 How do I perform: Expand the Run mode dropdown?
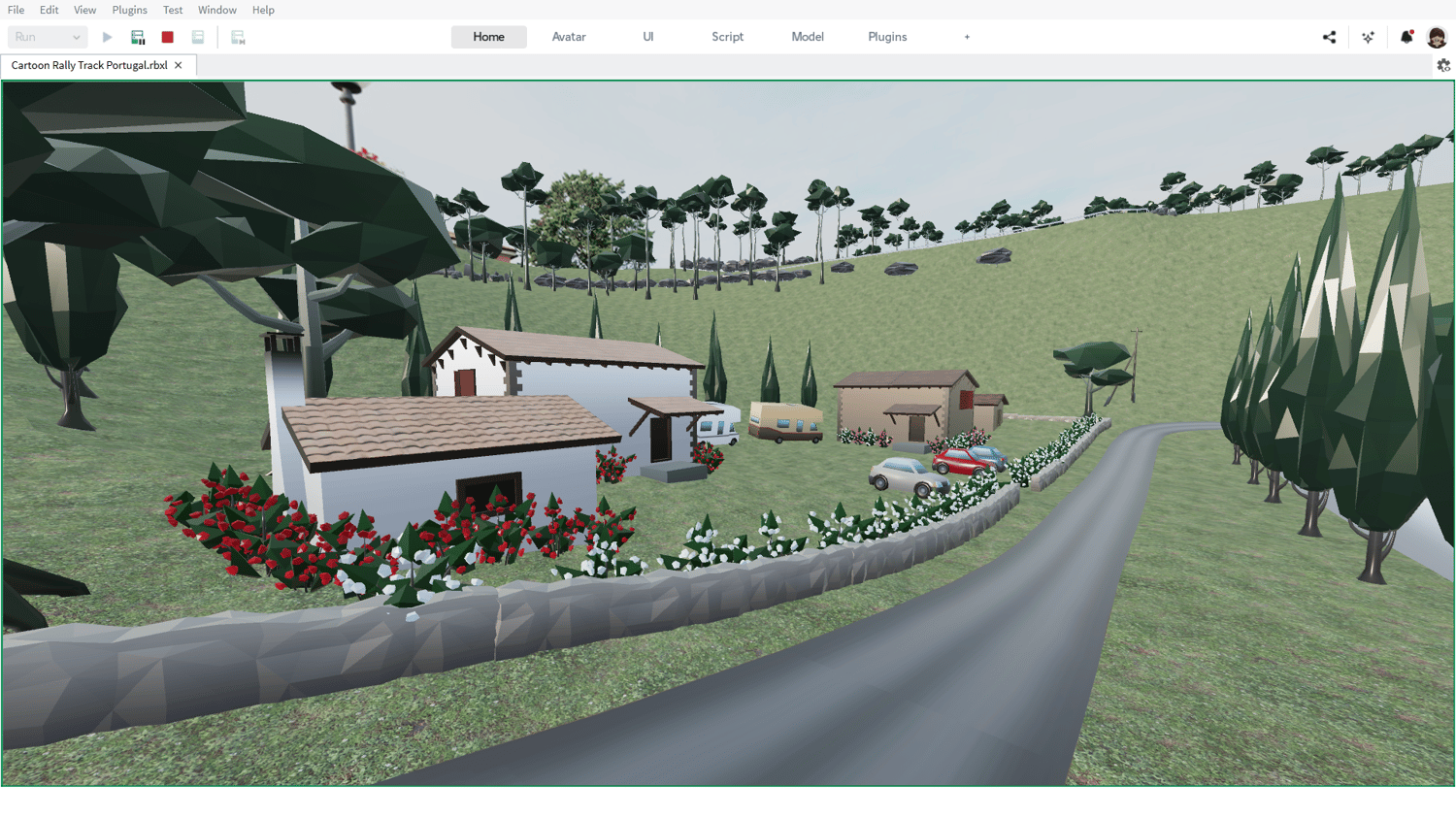point(48,37)
